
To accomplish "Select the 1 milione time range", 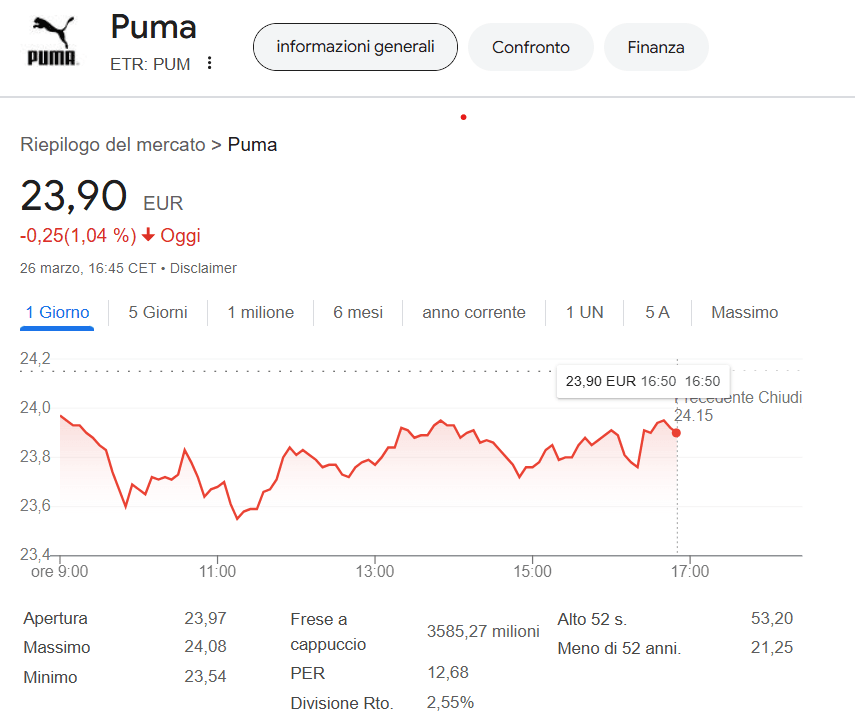I will coord(259,312).
